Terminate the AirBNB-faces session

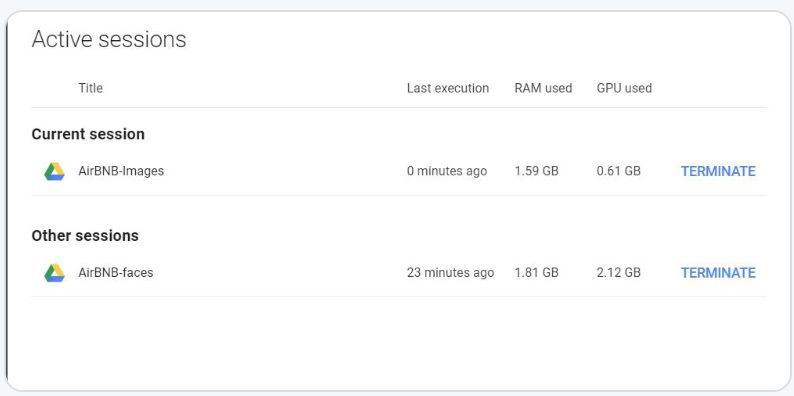pos(718,273)
